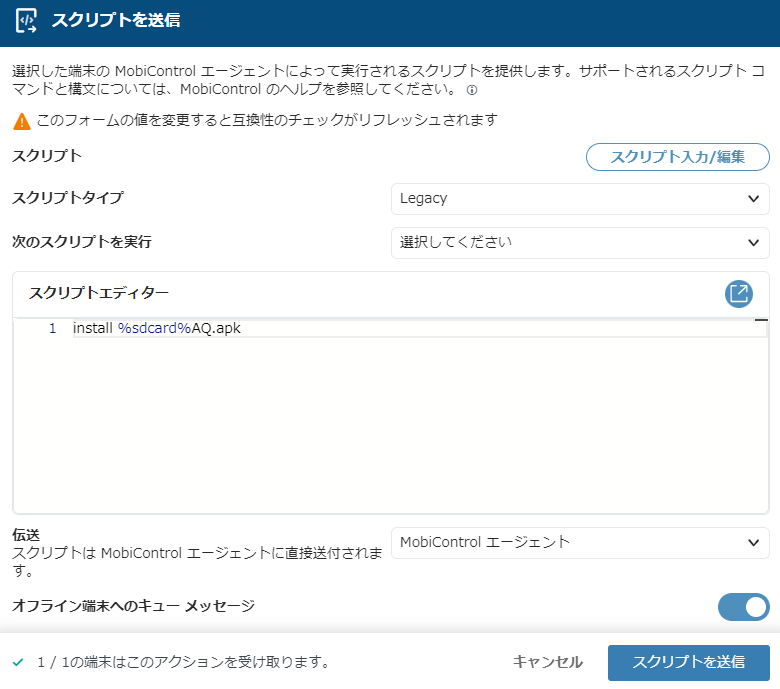780x689 pixels.
Task: Click the オフライン端末へのキュー メッセージ label
Action: pos(133,606)
